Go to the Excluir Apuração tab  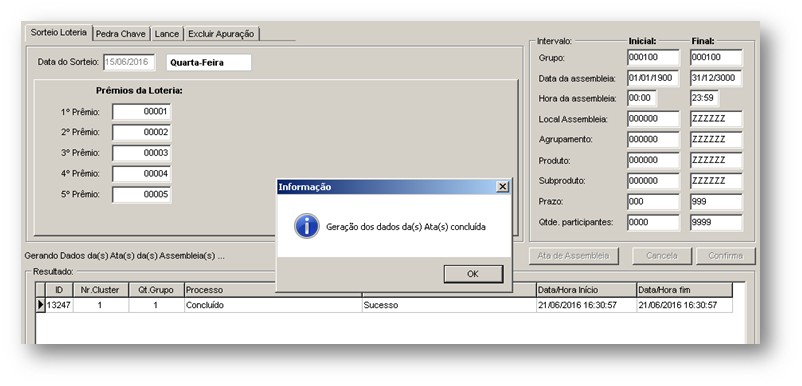(221, 34)
